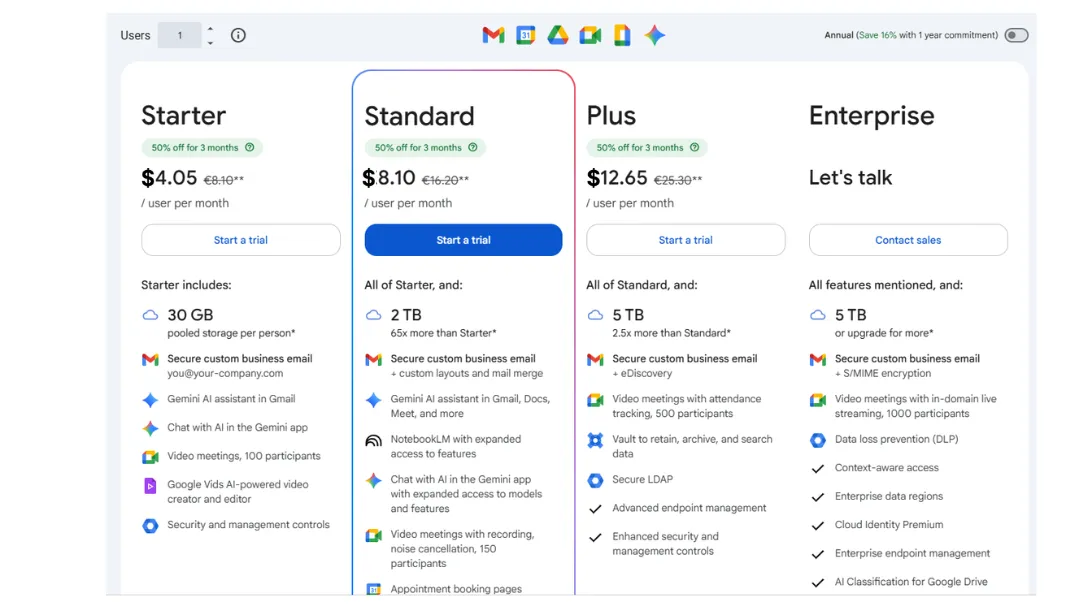Click Gmail icon by Starter business email
This screenshot has height=608, width=1080.
point(150,359)
